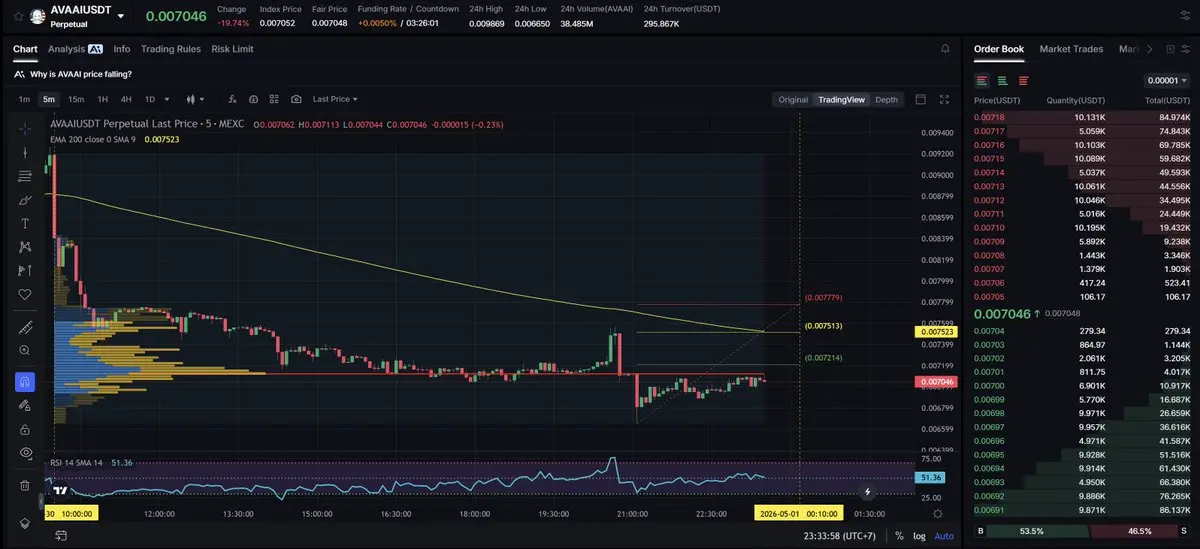Viewport: 1200px width, 549px height.
Task: Click the 0.00704 bid price row
Action: click(x=1083, y=330)
